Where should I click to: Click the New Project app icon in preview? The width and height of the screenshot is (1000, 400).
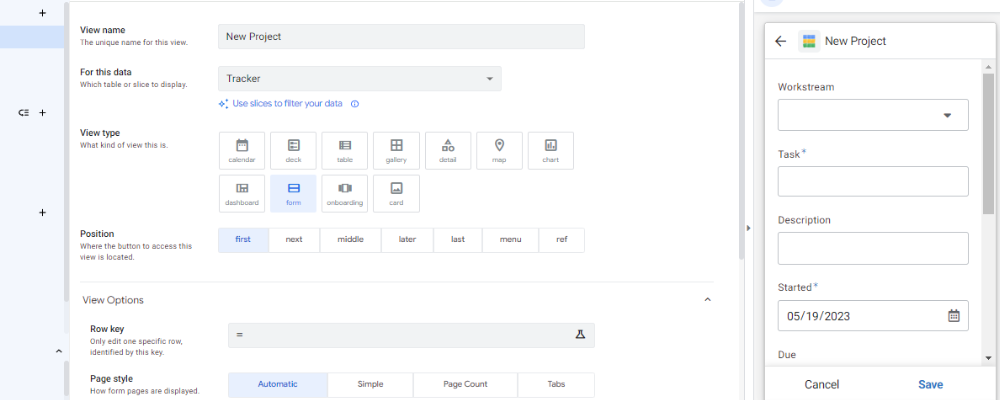coord(809,41)
